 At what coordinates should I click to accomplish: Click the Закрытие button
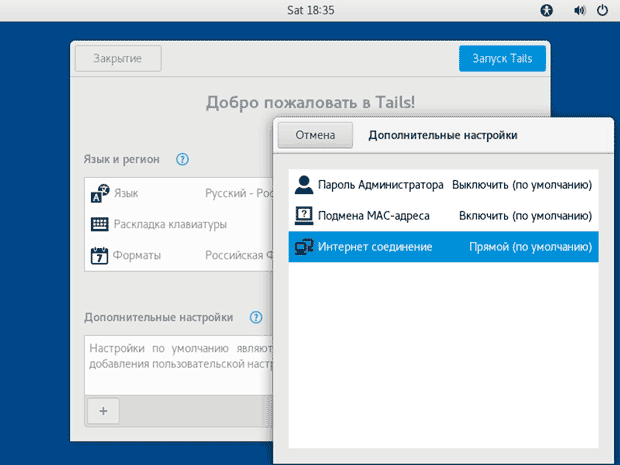click(x=118, y=59)
